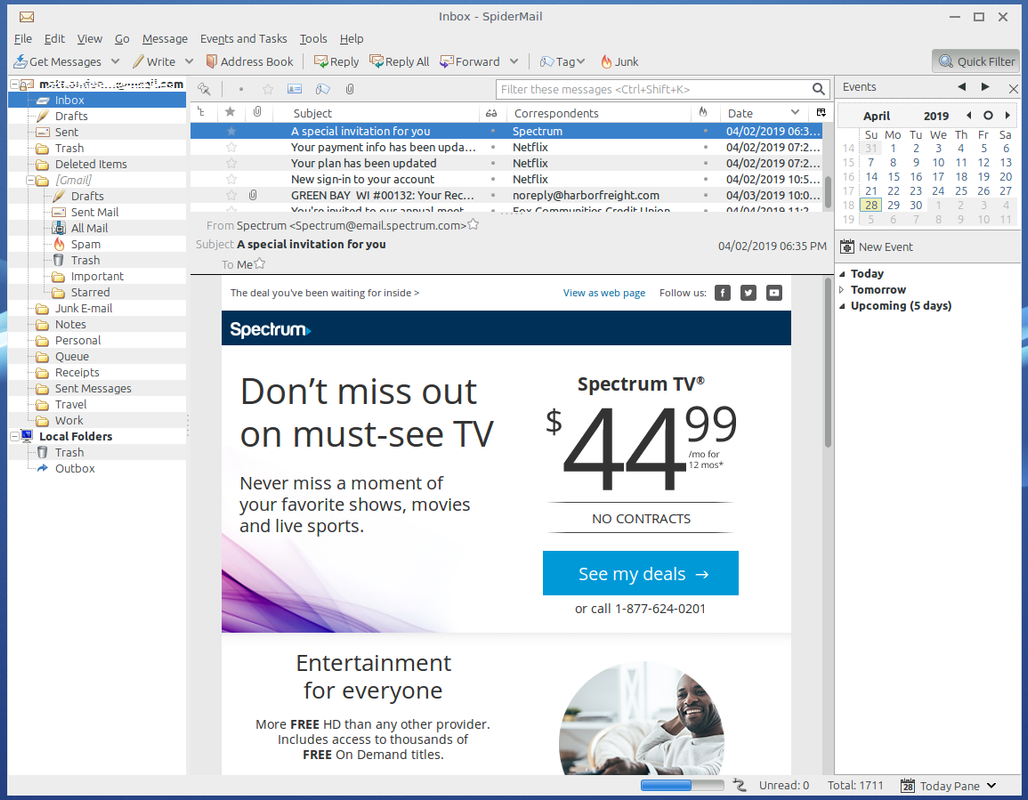The image size is (1028, 800).
Task: Click the thread column header icon
Action: pyautogui.click(x=201, y=113)
